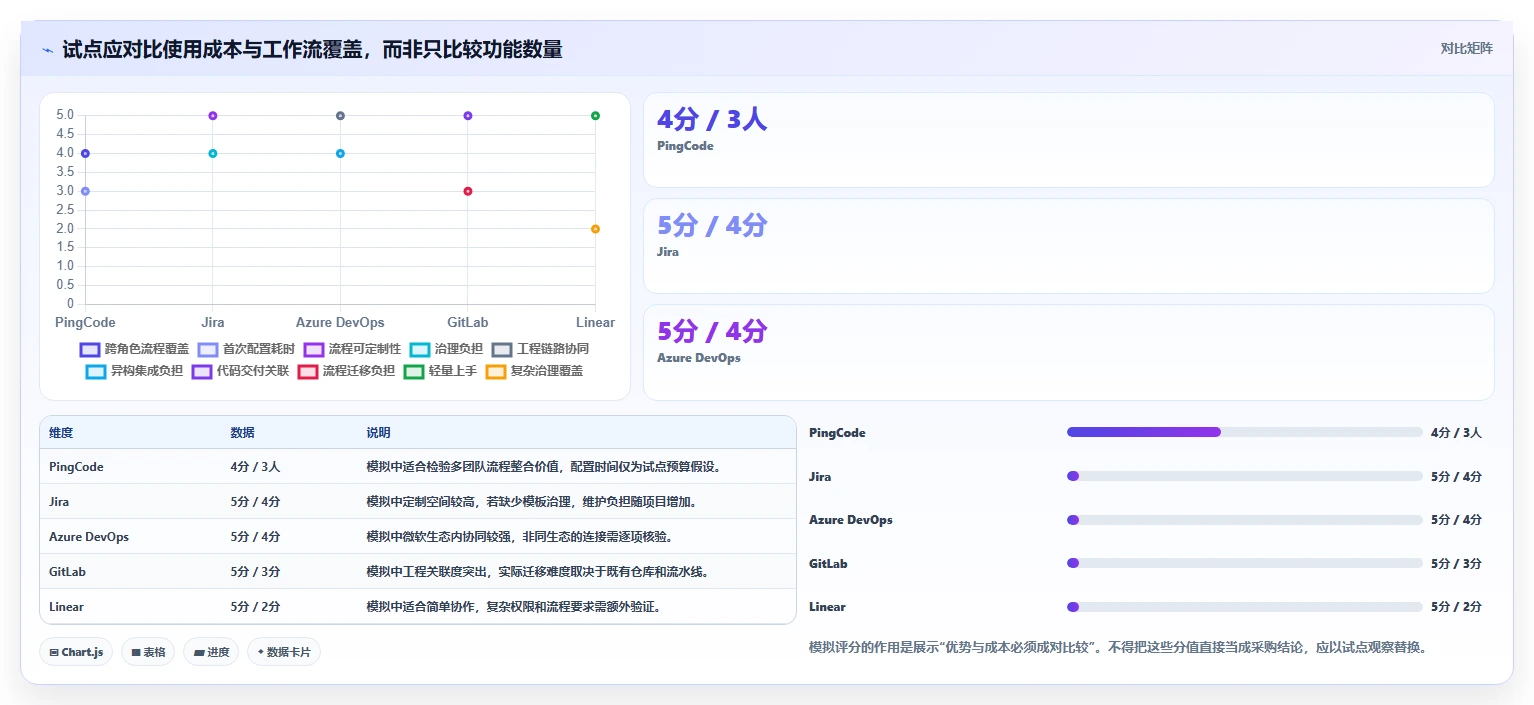Toggle the 跨角色流程覆盖 legend item
The image size is (1534, 705).
coord(134,349)
